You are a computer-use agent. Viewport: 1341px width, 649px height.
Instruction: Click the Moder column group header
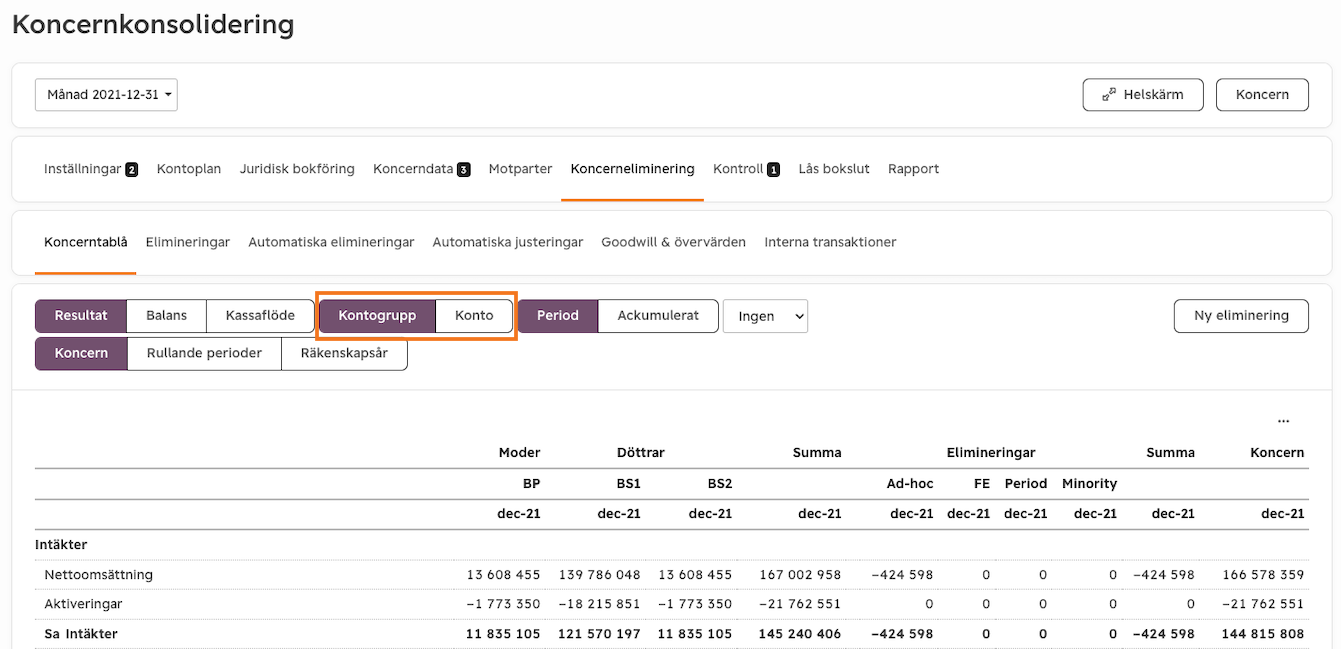(520, 453)
